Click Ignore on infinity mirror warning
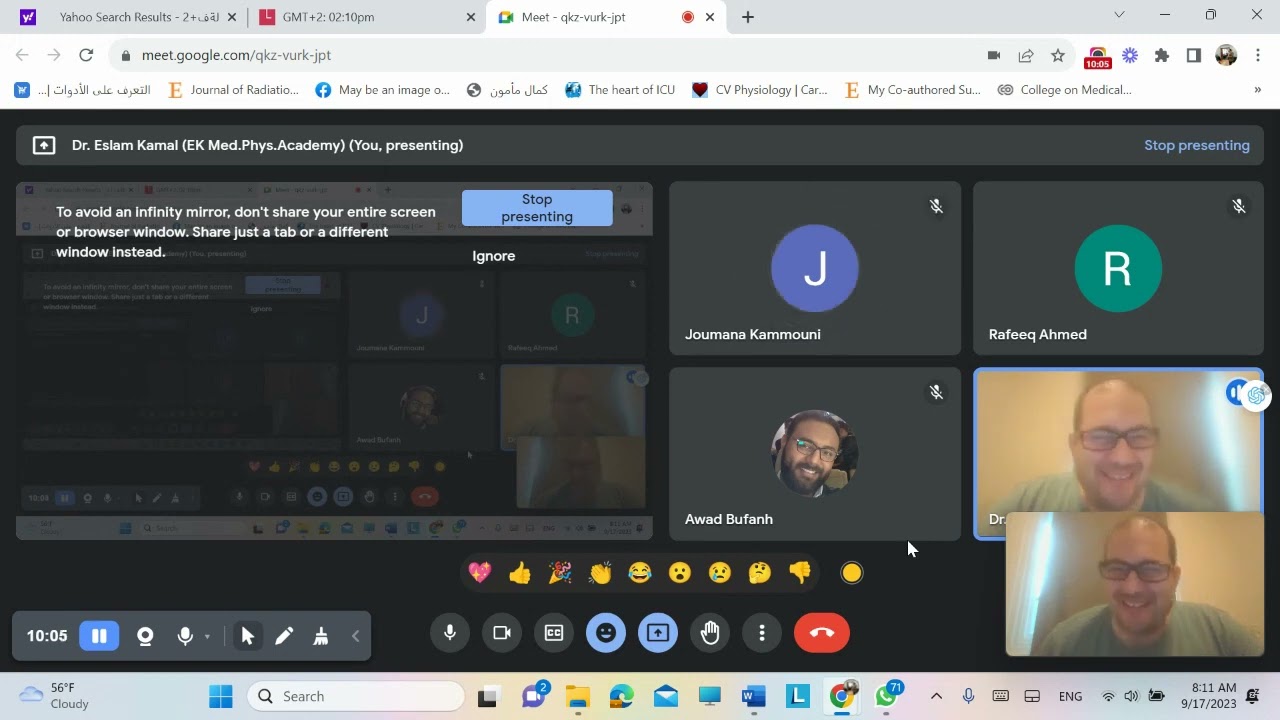Screen dimensions: 1280x720 pos(494,256)
